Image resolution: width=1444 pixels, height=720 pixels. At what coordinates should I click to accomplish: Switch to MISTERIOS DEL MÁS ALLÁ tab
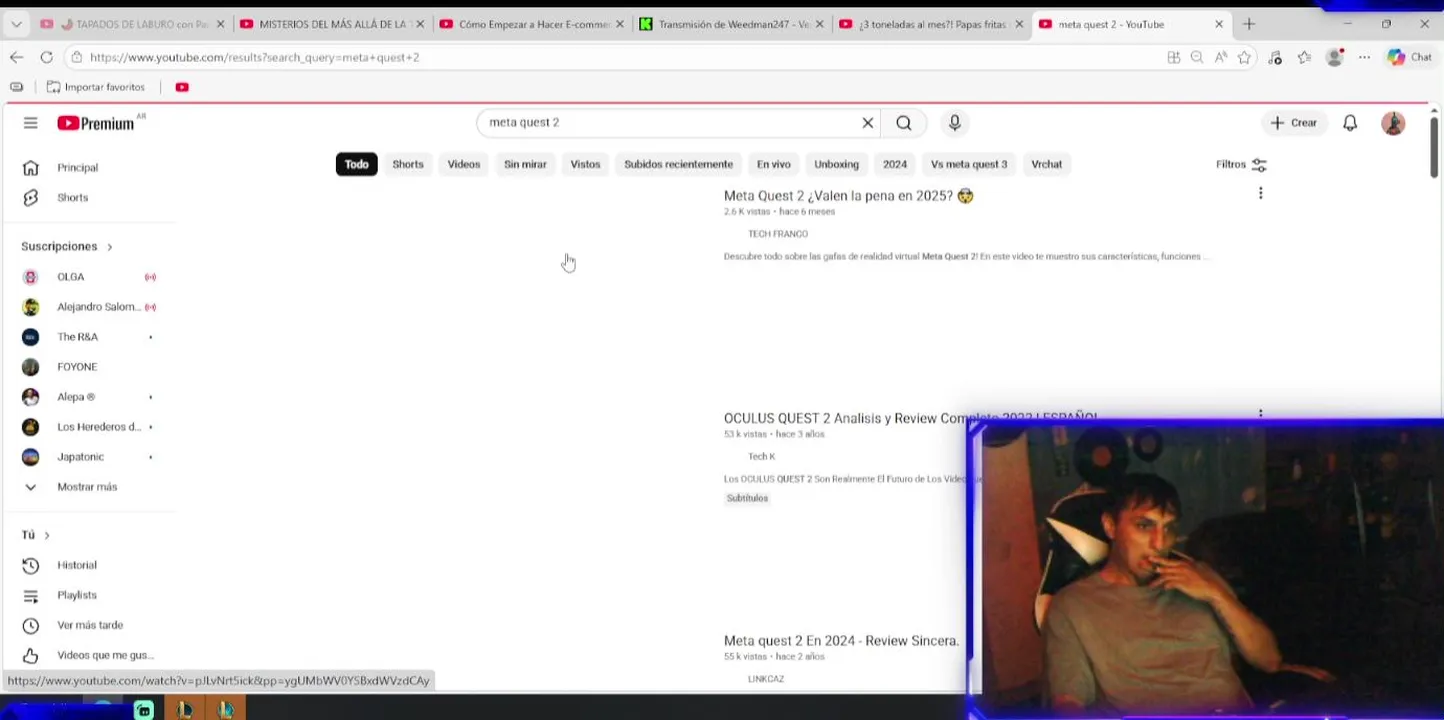coord(331,24)
